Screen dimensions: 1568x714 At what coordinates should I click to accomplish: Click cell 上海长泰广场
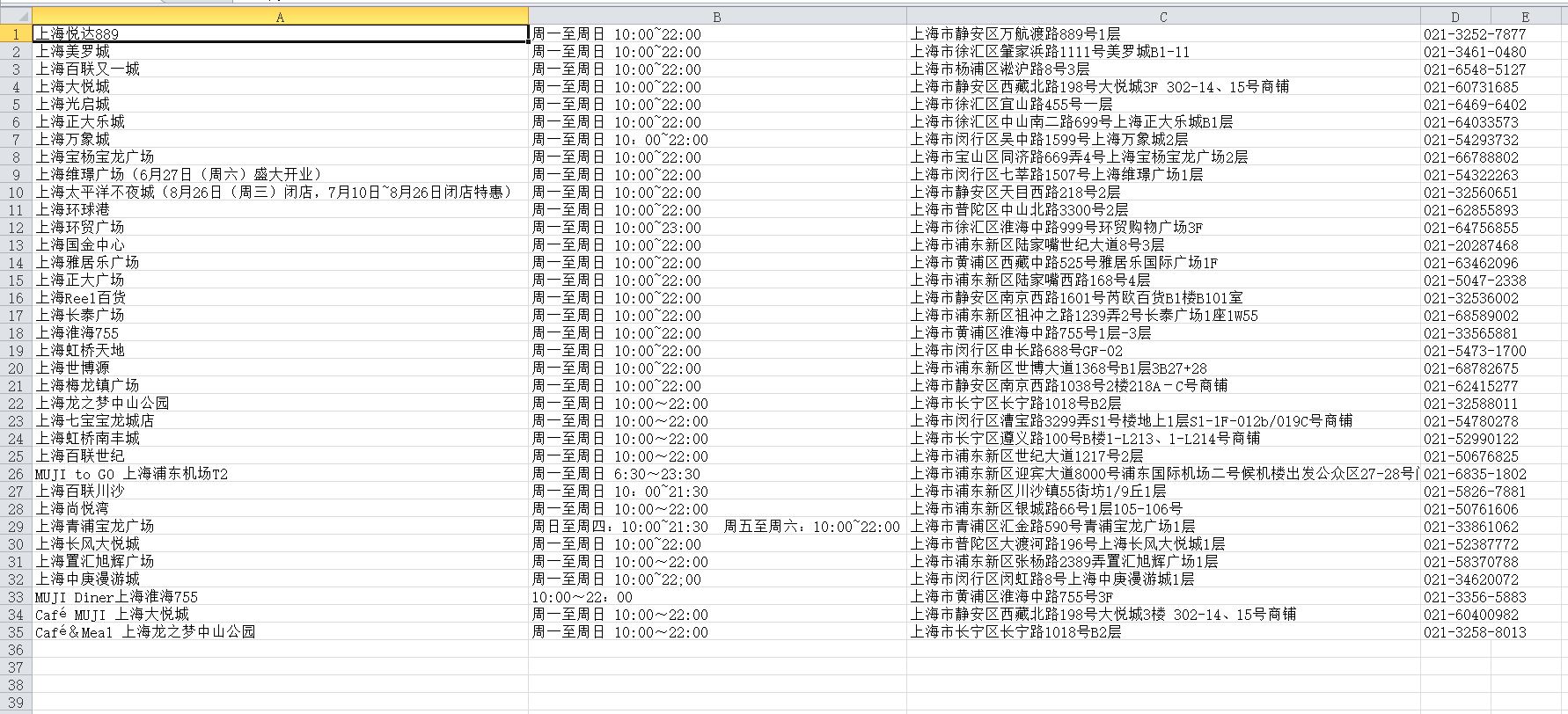[x=280, y=316]
